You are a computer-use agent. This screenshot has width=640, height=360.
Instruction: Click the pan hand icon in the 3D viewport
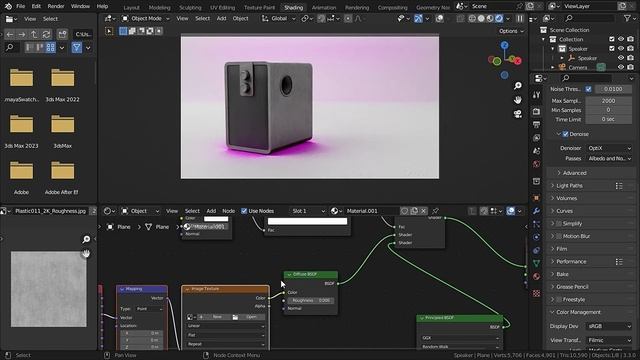pos(518,100)
